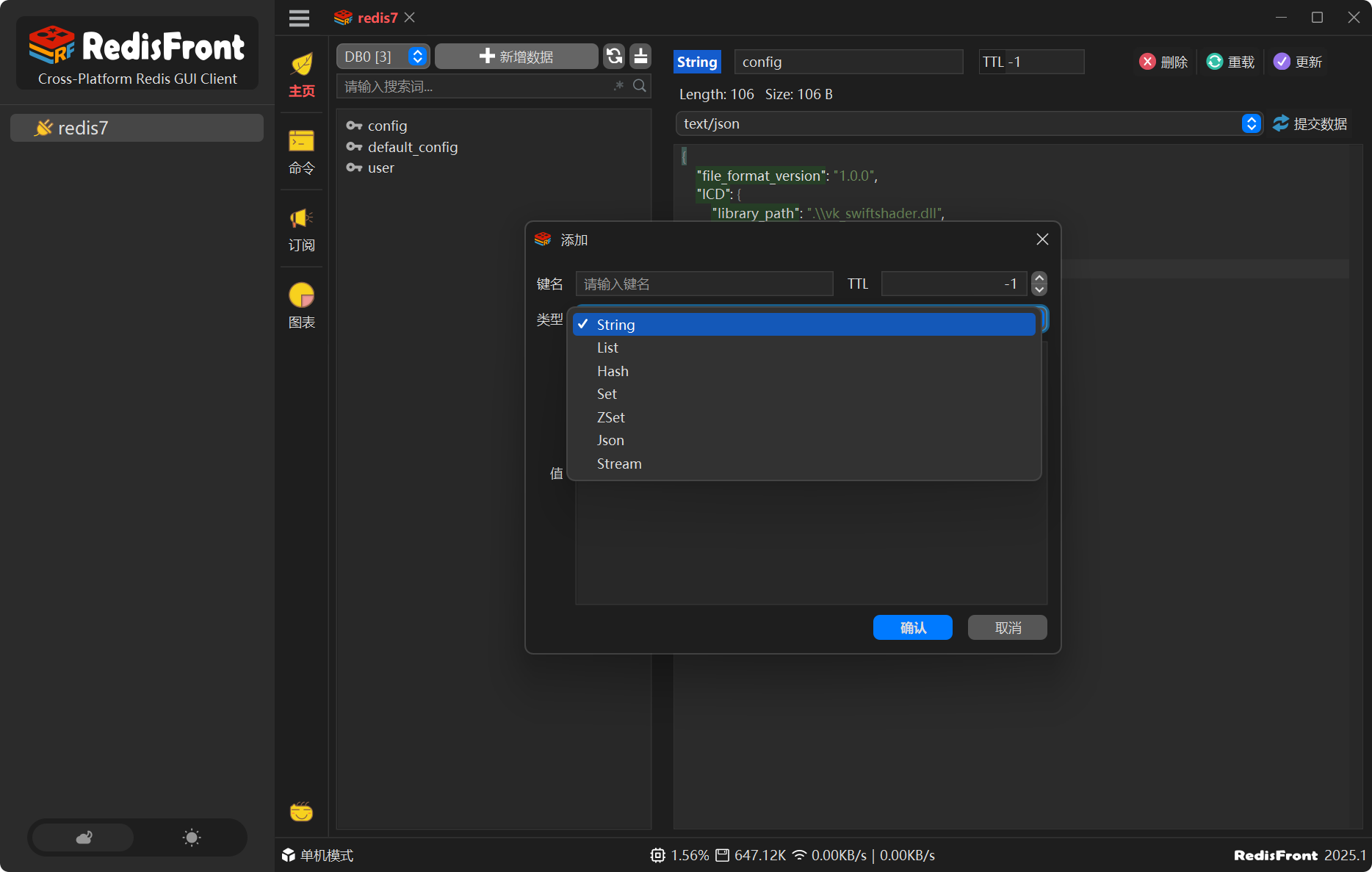Click the smiley face icon in sidebar
This screenshot has height=872, width=1372.
click(301, 812)
